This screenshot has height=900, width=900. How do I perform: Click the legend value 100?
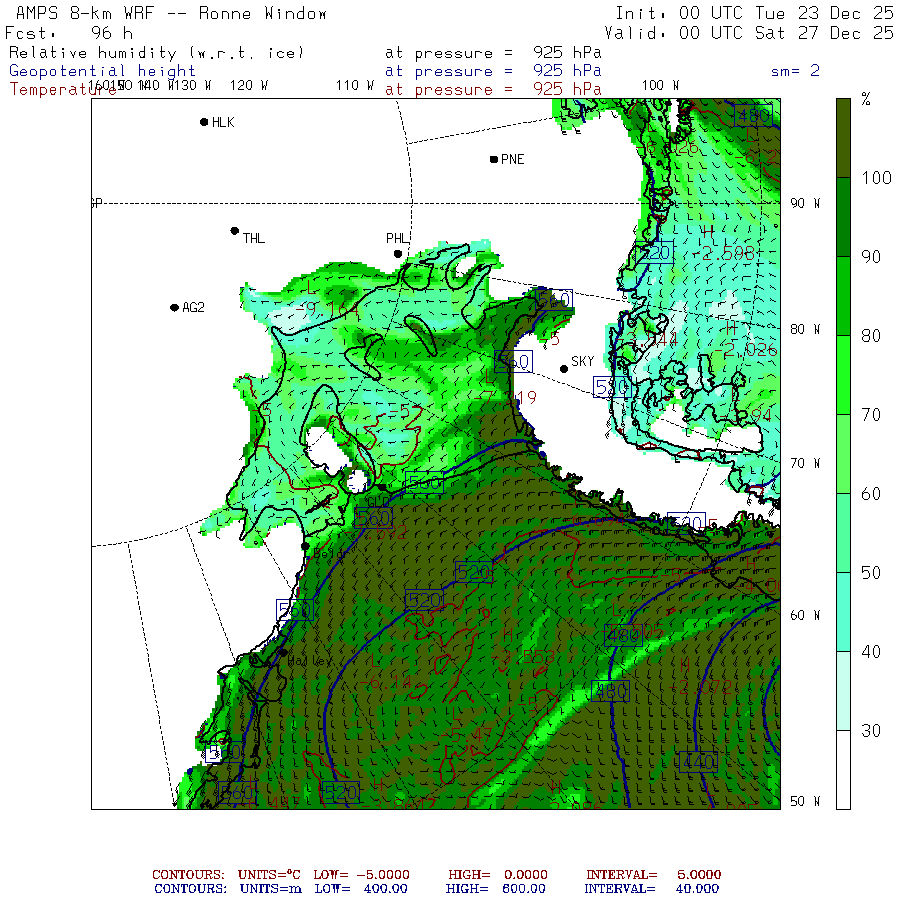pos(876,178)
